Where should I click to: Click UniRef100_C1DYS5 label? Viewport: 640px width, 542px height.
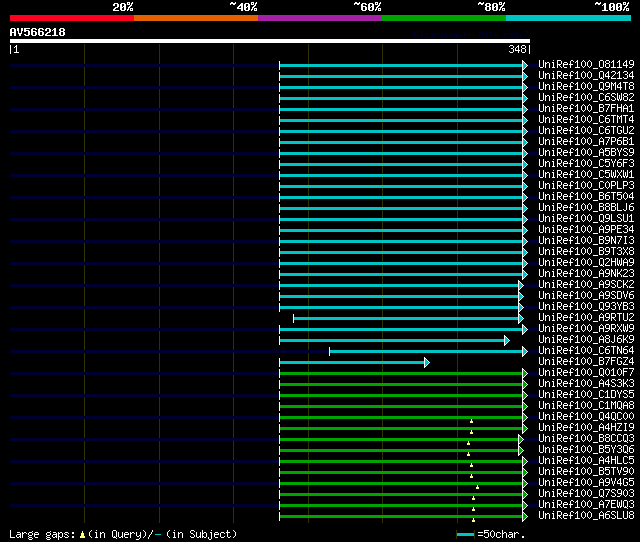pos(586,395)
